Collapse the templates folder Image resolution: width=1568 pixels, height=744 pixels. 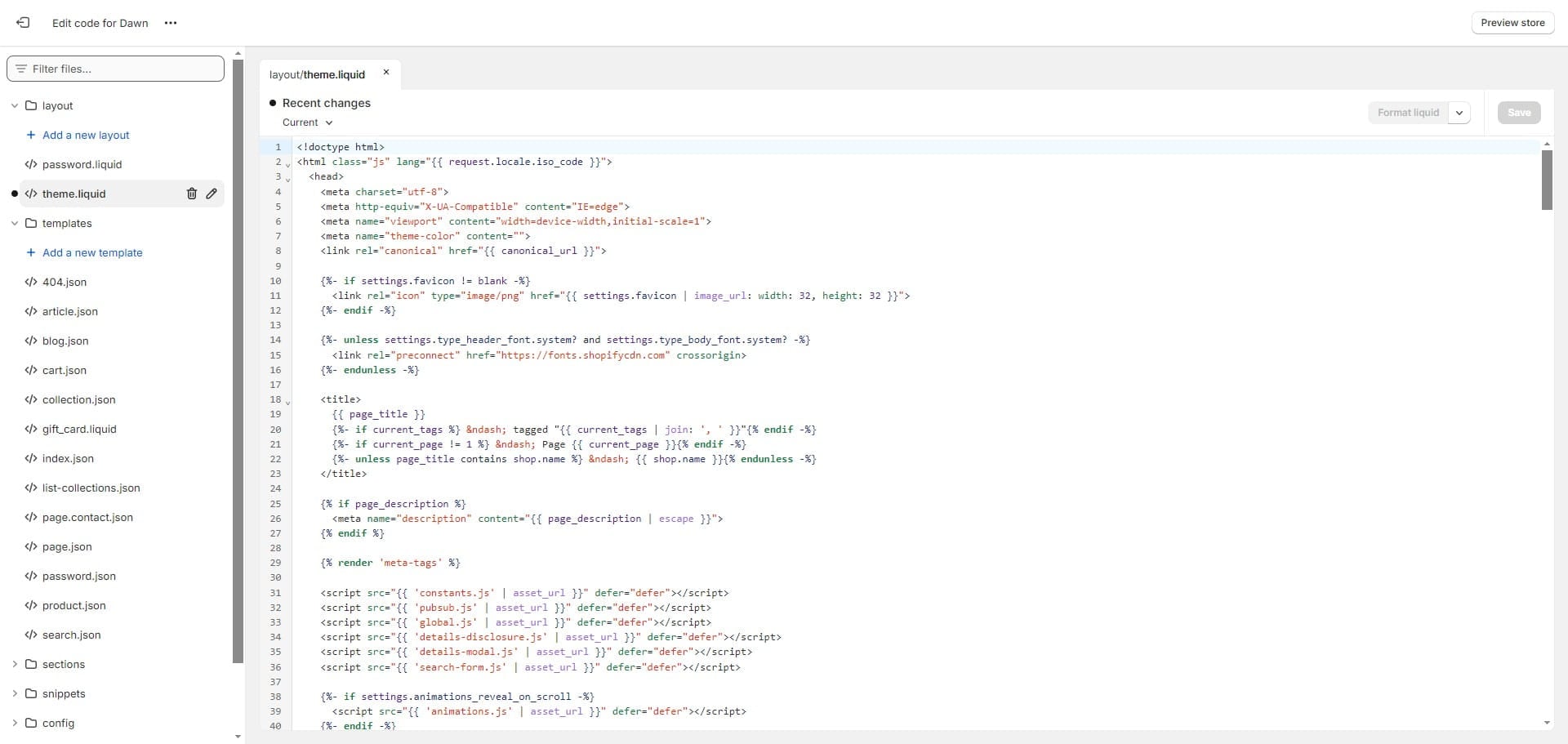[15, 223]
